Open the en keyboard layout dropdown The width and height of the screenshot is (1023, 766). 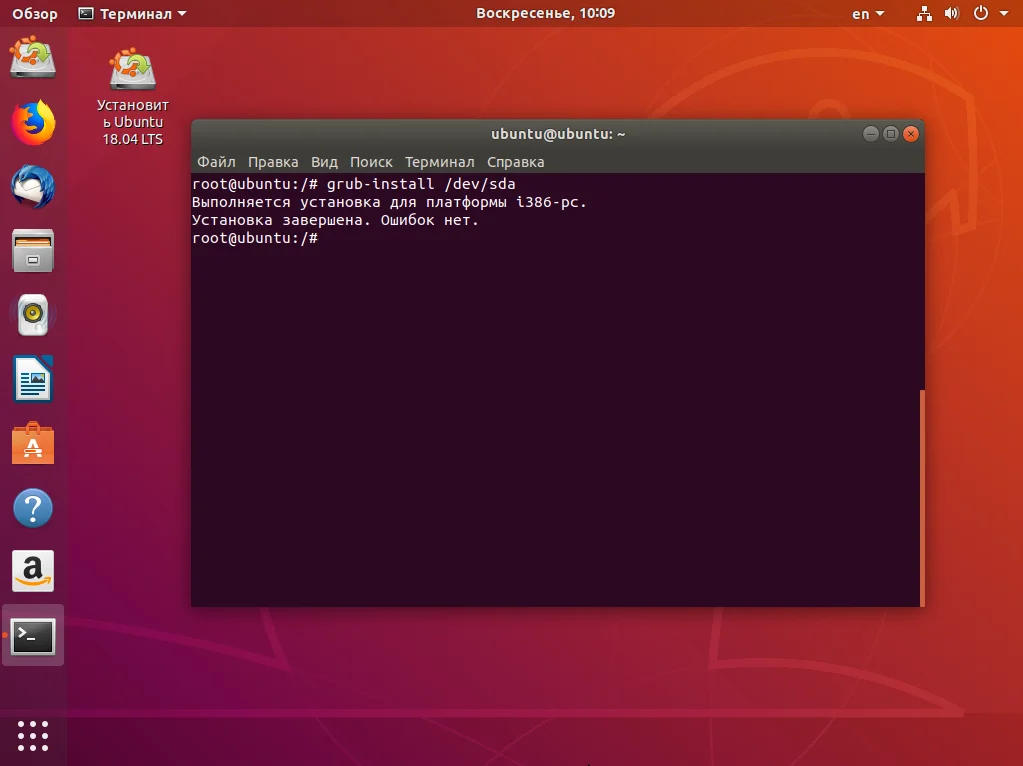pyautogui.click(x=867, y=14)
